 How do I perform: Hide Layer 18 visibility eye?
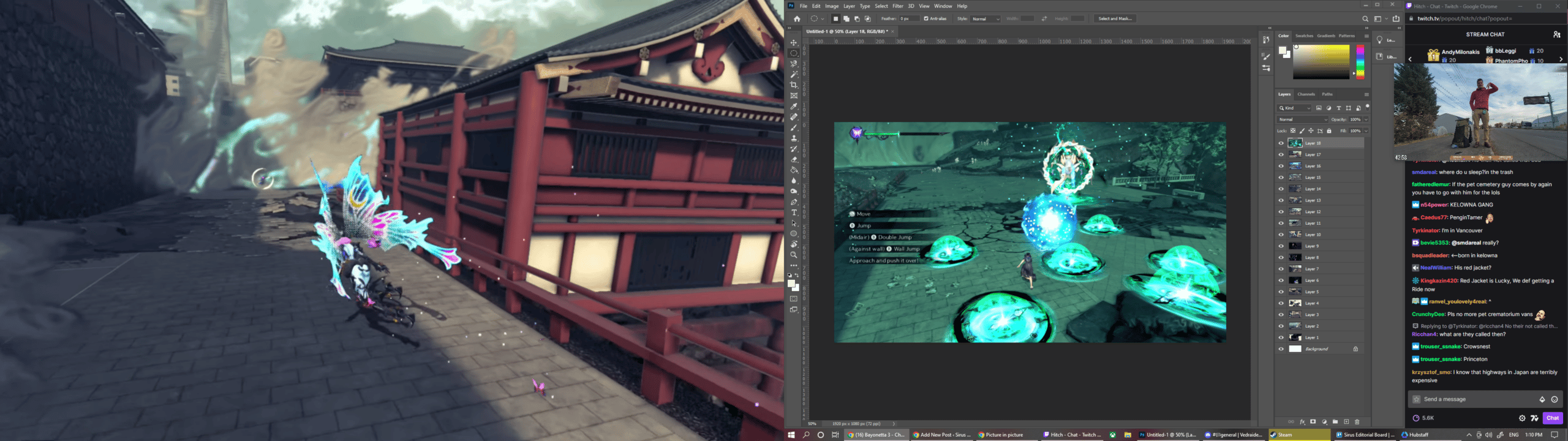click(x=1281, y=143)
